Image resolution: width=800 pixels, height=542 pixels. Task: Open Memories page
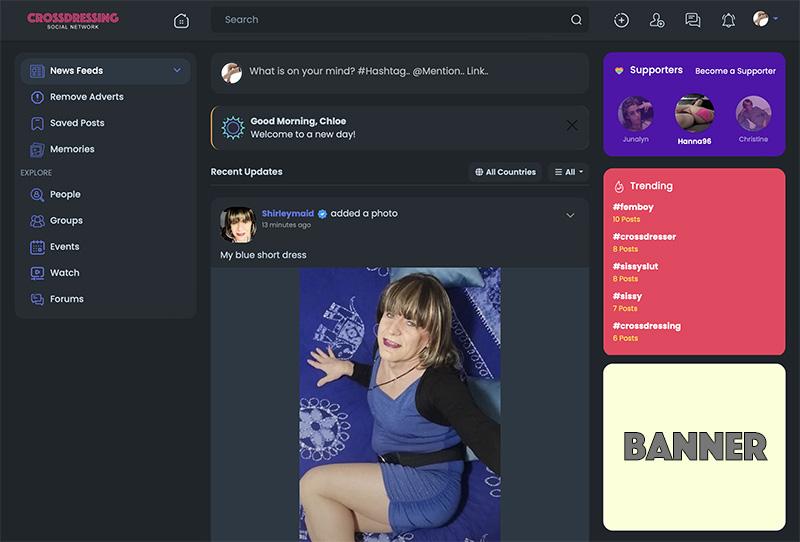coord(72,149)
